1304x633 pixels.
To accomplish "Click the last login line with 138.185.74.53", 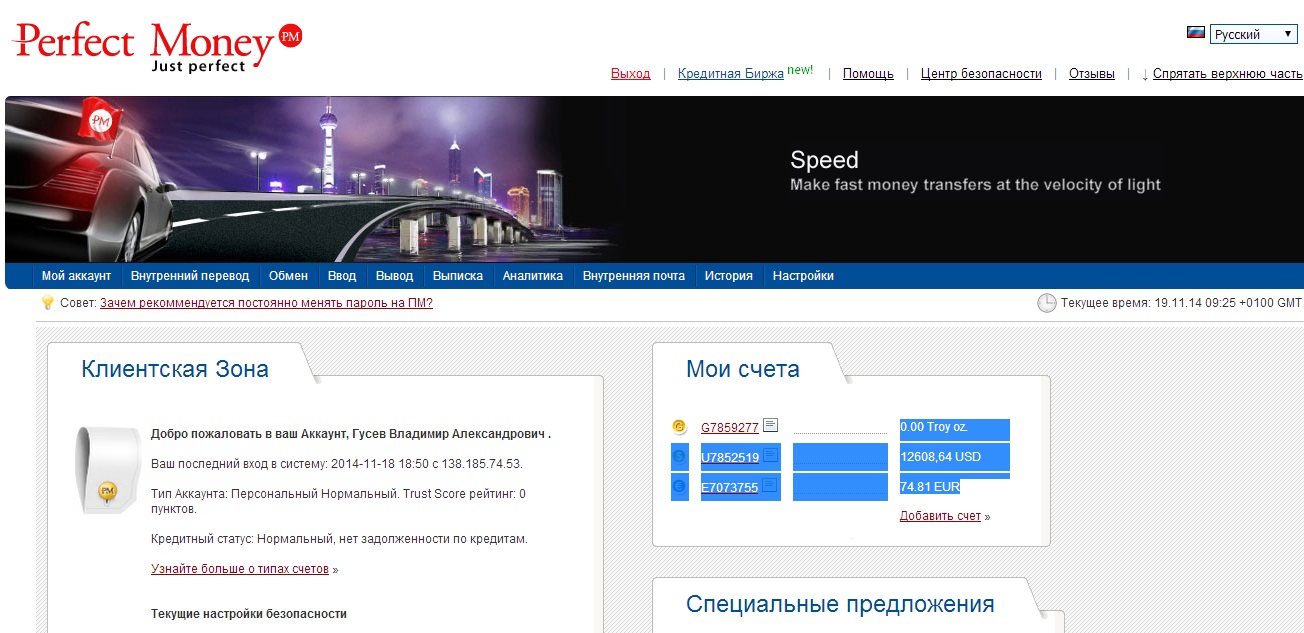I will [x=337, y=464].
